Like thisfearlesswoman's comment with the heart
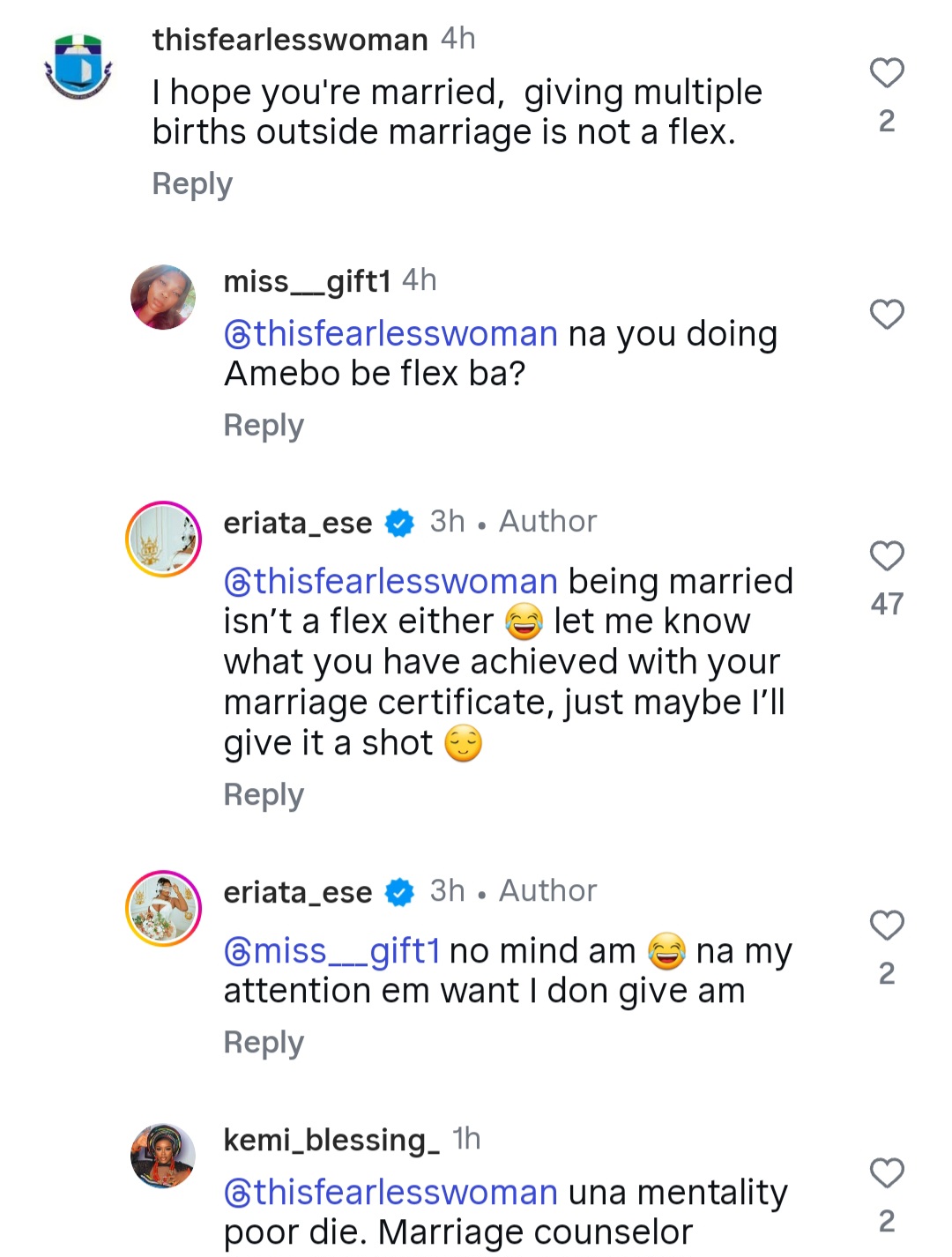952x1257 pixels. [887, 73]
